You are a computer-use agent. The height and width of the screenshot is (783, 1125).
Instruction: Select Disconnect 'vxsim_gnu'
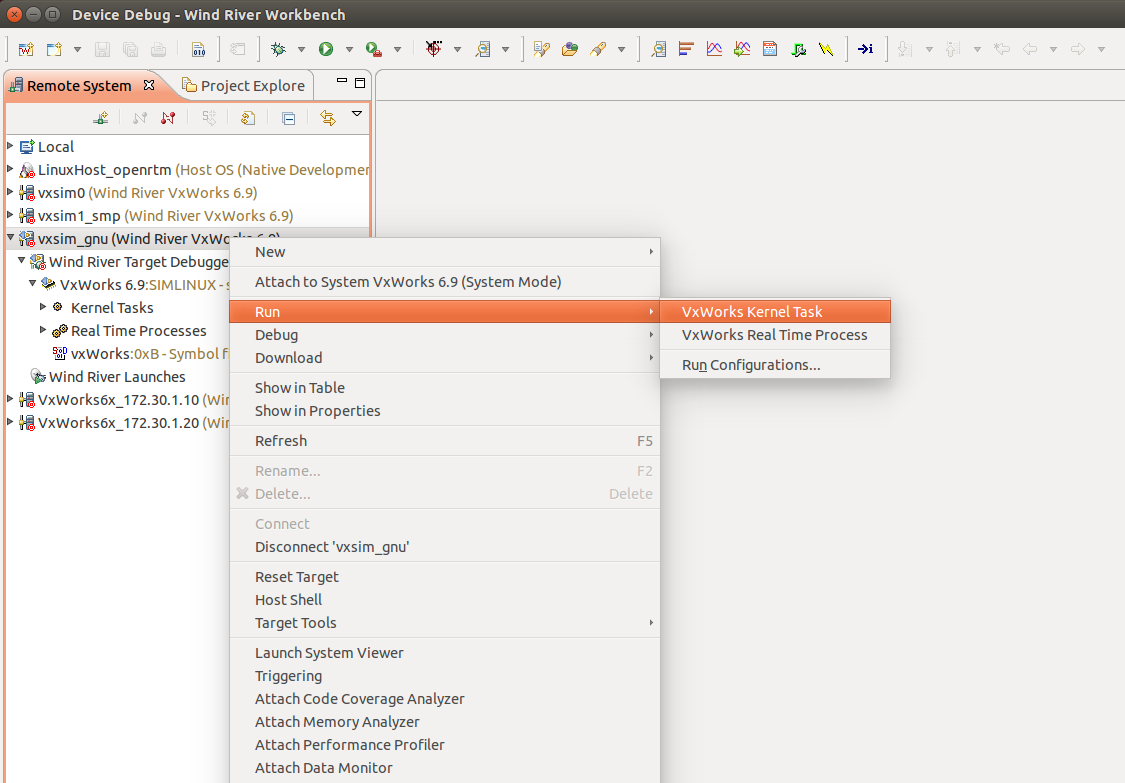445,547
